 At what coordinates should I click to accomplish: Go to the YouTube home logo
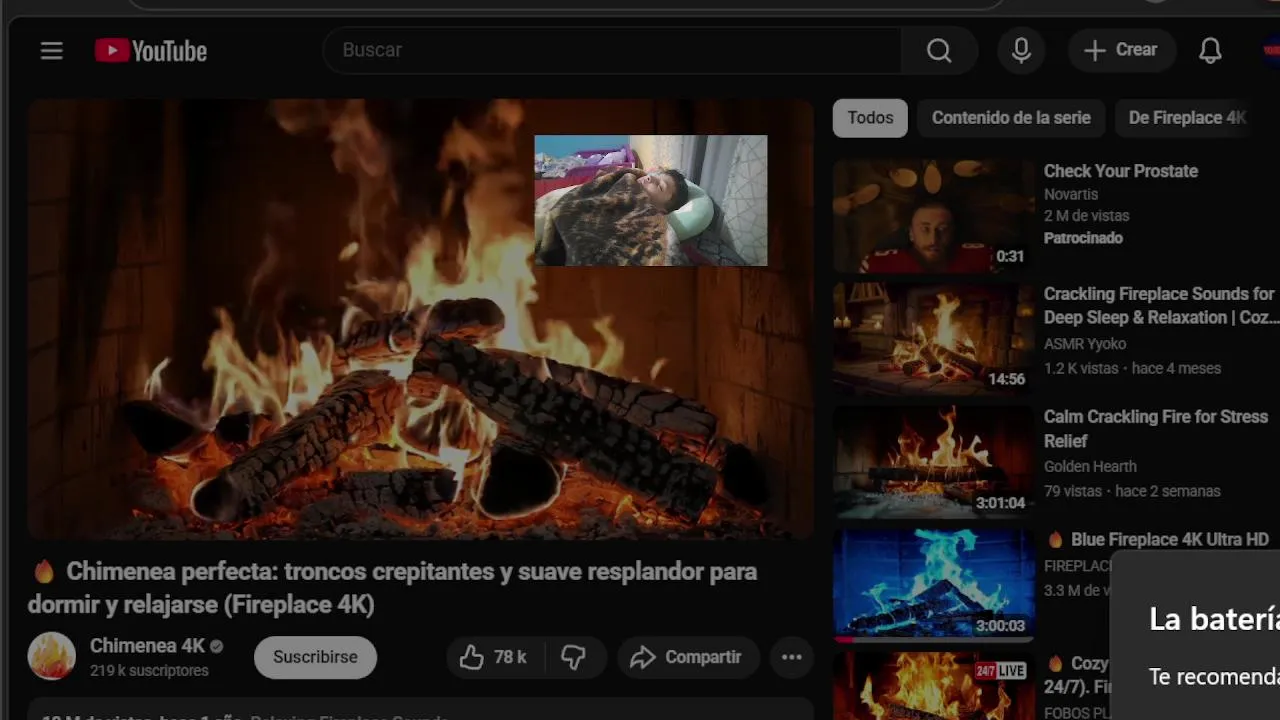tap(151, 50)
